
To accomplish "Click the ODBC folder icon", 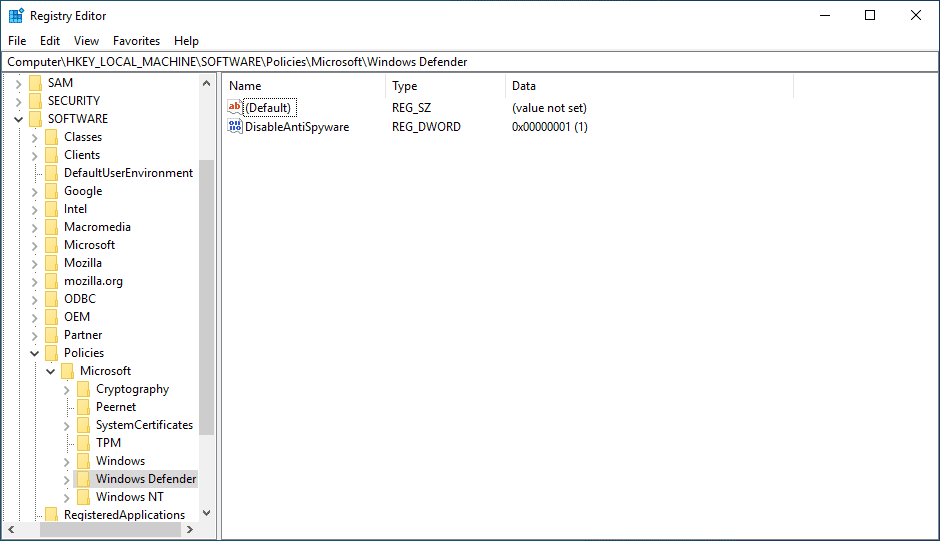I will tap(52, 299).
